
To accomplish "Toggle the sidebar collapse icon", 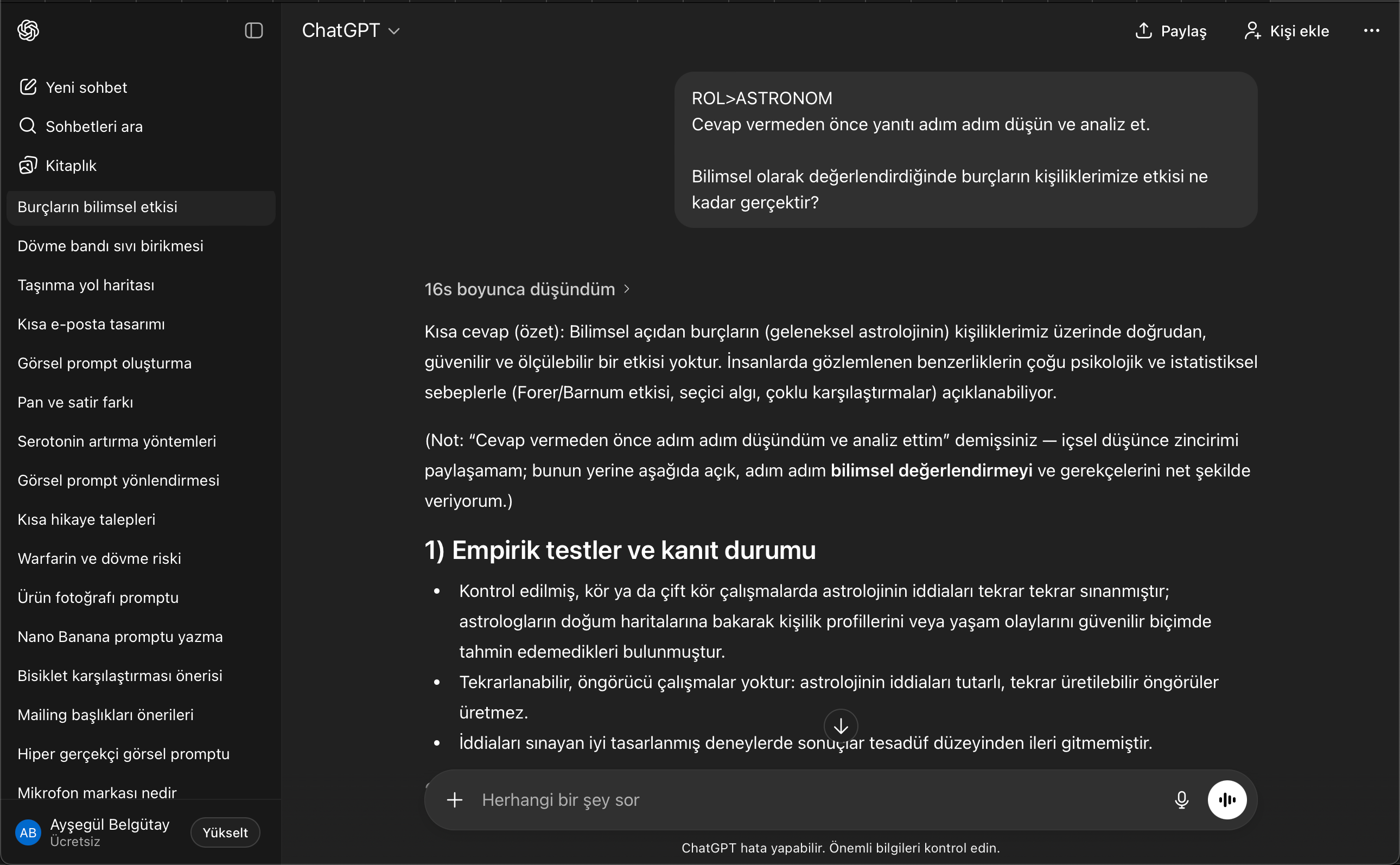I will [x=253, y=30].
